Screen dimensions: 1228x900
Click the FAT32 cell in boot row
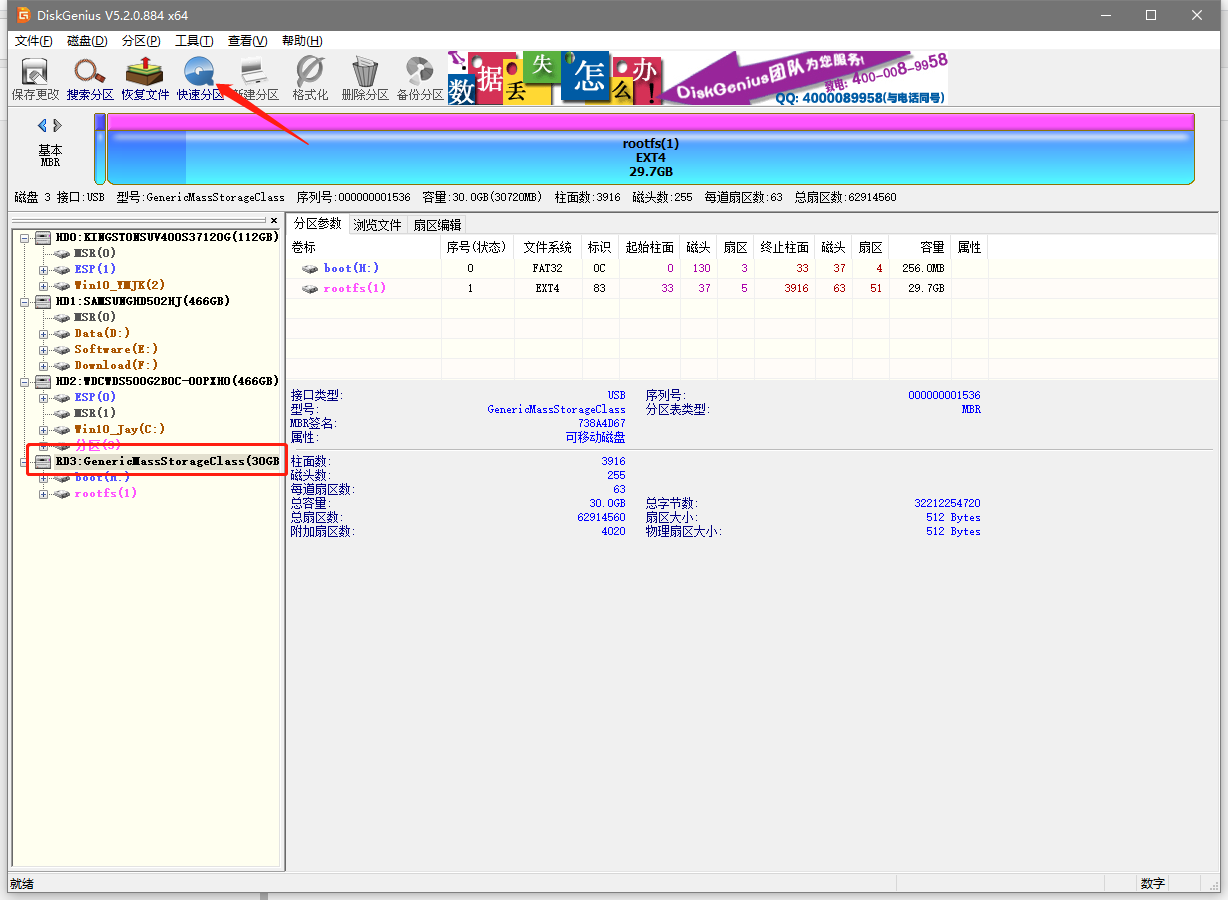pos(547,268)
